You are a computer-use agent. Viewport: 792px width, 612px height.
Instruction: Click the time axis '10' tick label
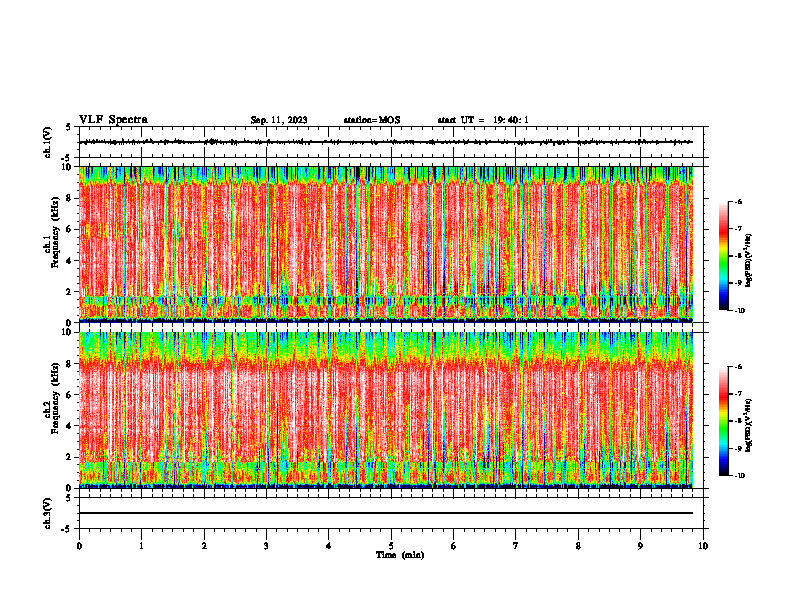coord(703,546)
